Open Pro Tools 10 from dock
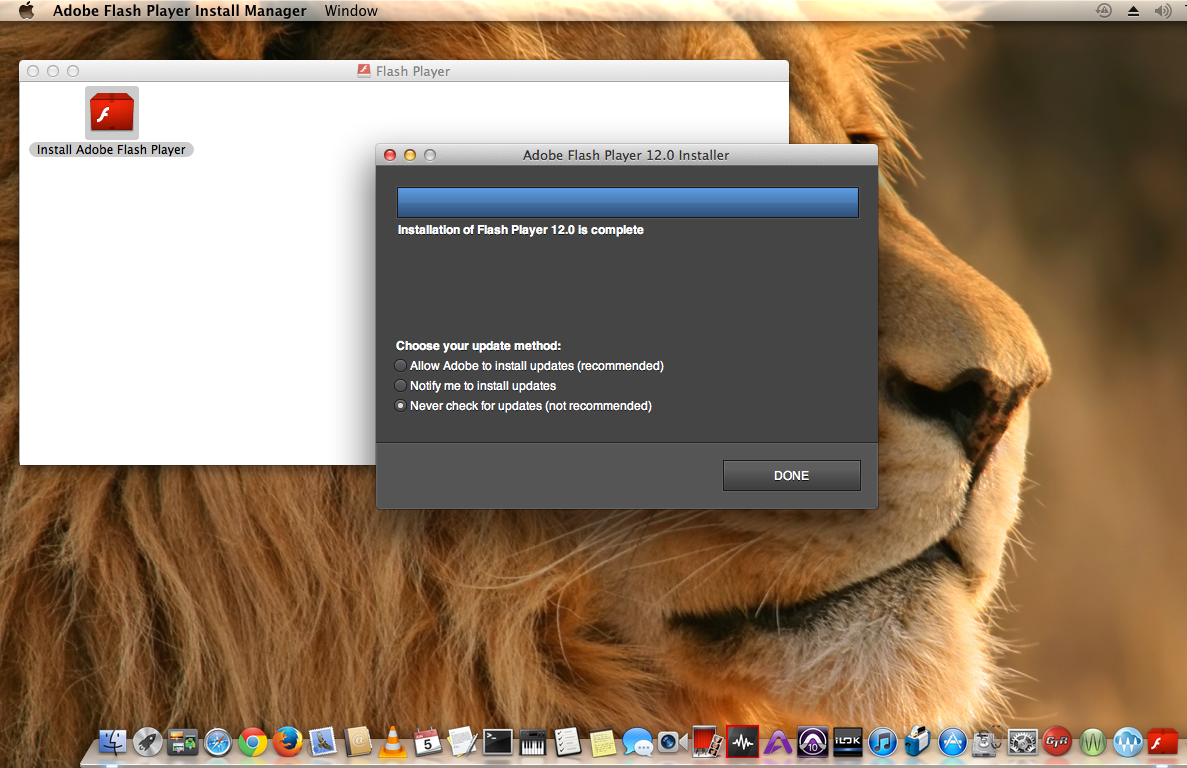Screen dimensions: 1187x768 [812, 742]
